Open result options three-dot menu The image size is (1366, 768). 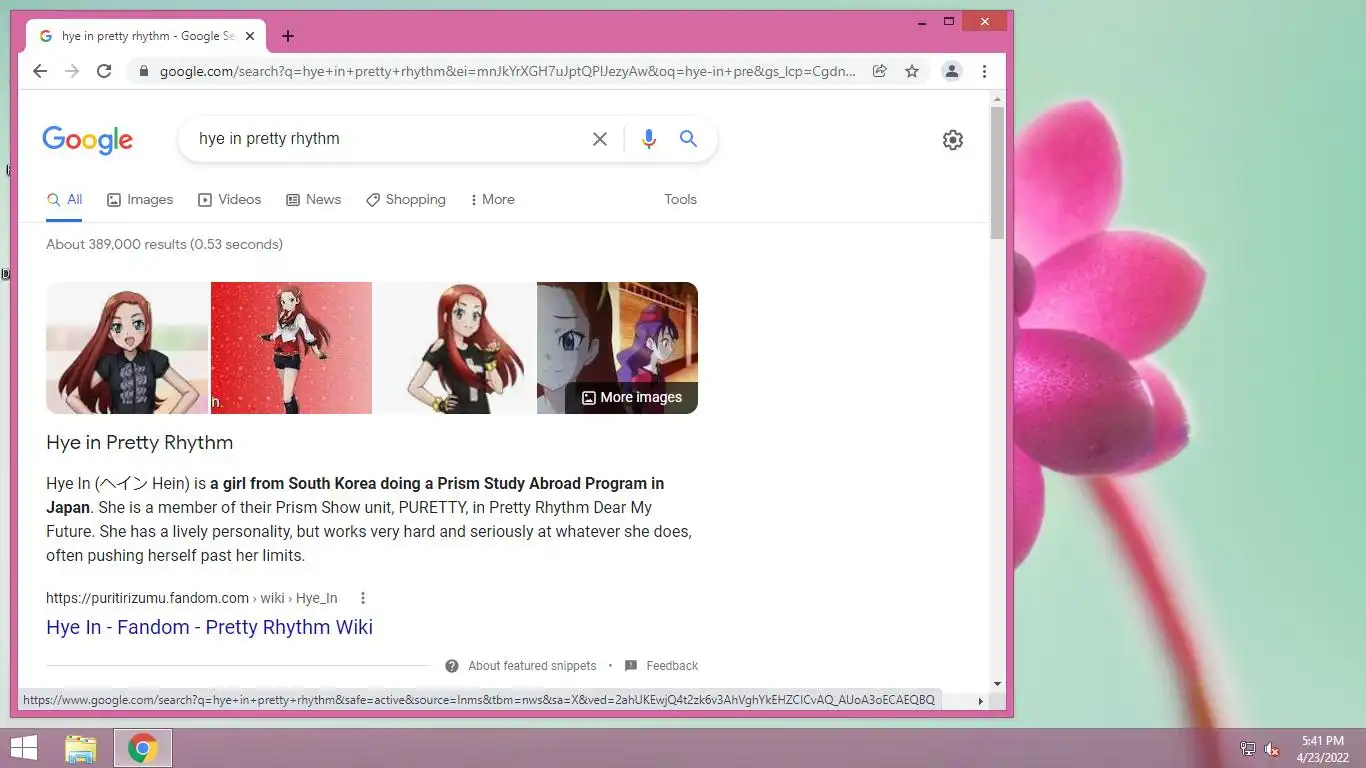pyautogui.click(x=363, y=598)
